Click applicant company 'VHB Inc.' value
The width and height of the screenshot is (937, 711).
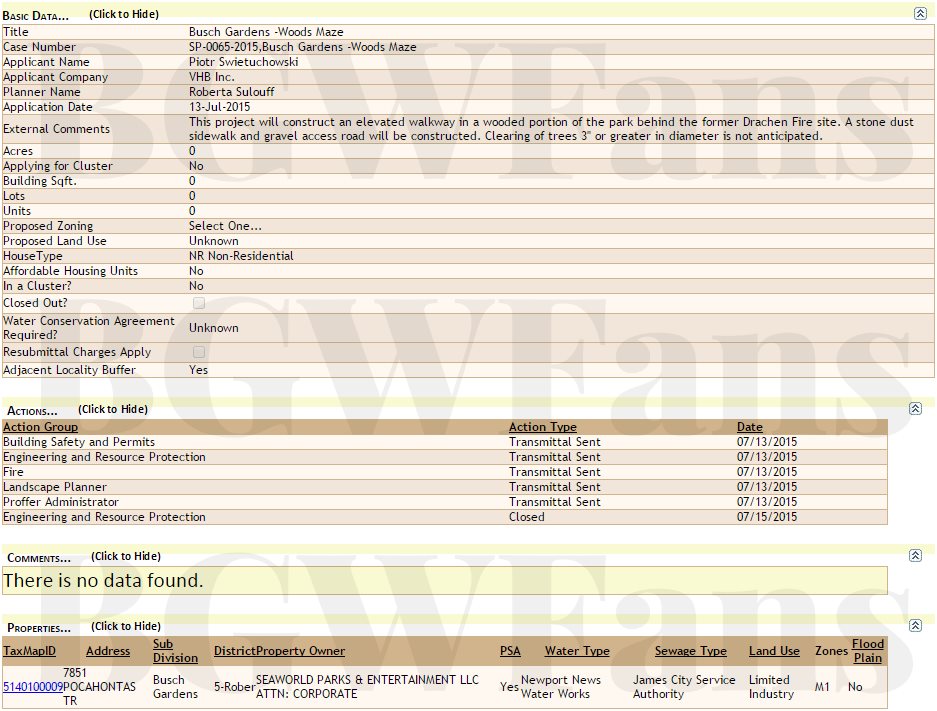click(x=212, y=76)
